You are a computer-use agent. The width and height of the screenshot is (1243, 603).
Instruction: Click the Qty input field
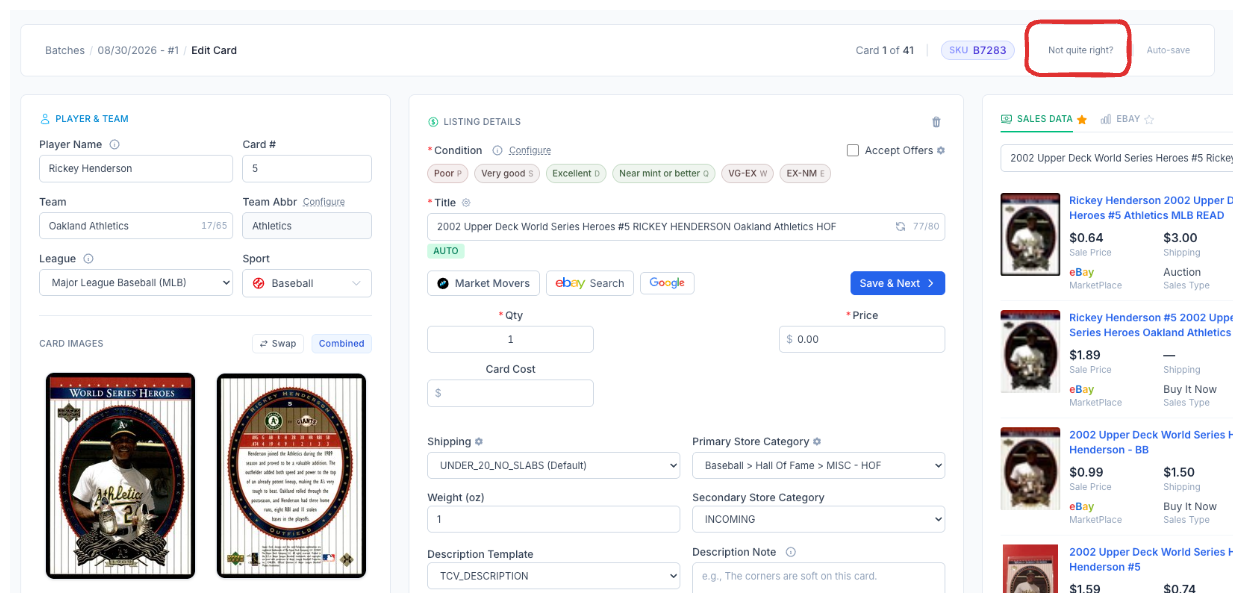coord(510,339)
